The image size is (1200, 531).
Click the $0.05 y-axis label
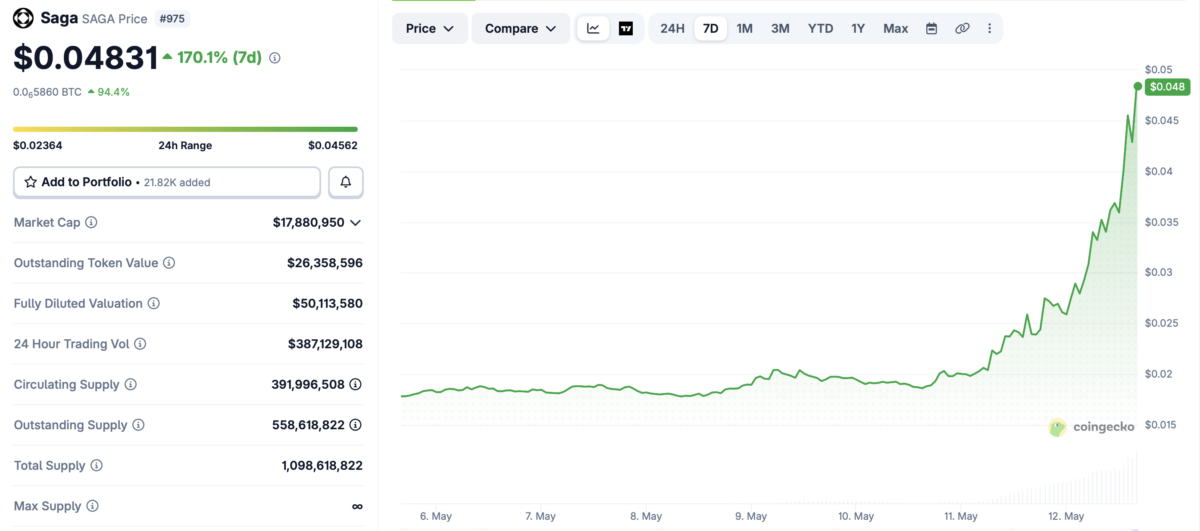(1159, 69)
